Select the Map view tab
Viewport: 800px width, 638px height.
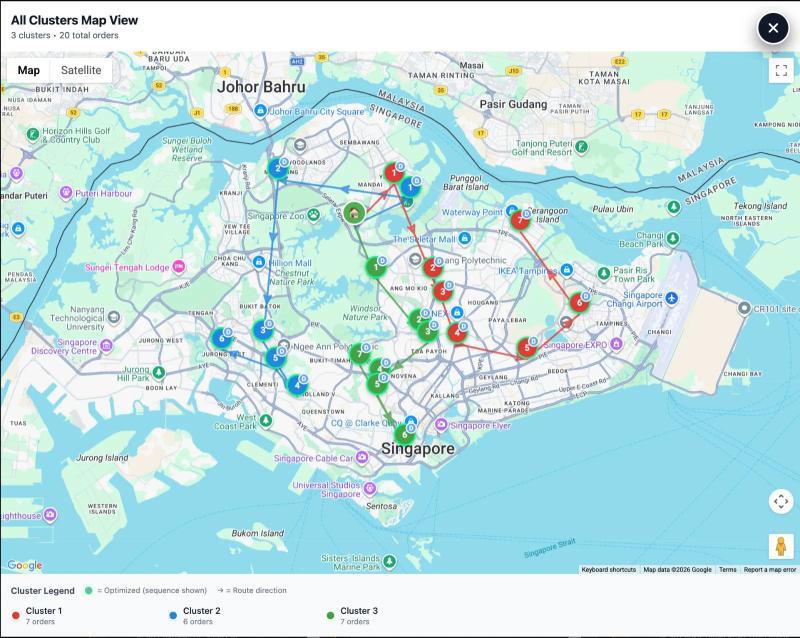[29, 70]
